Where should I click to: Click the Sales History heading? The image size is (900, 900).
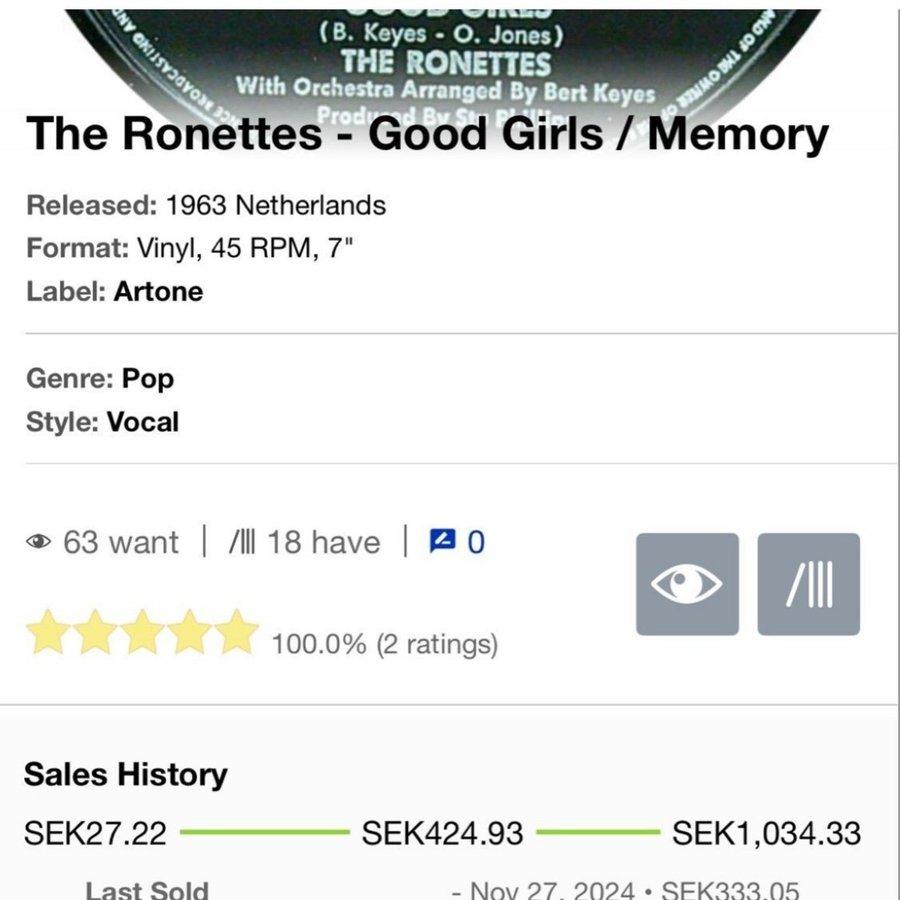[126, 774]
